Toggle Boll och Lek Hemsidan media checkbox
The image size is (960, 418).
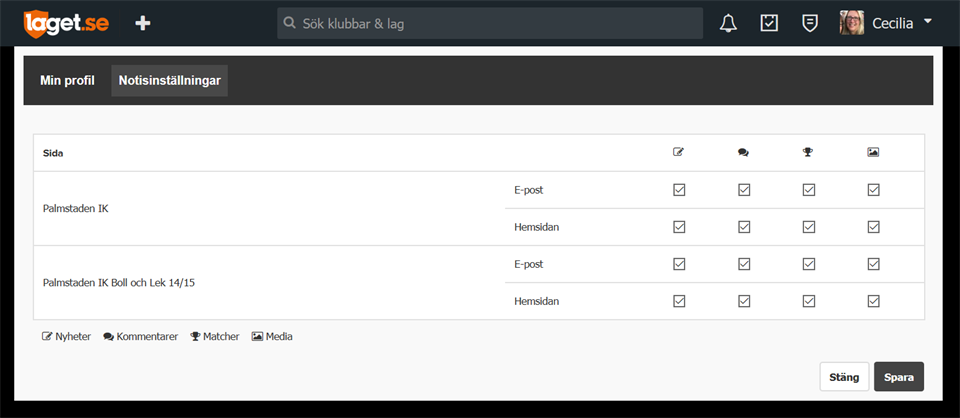tap(873, 301)
